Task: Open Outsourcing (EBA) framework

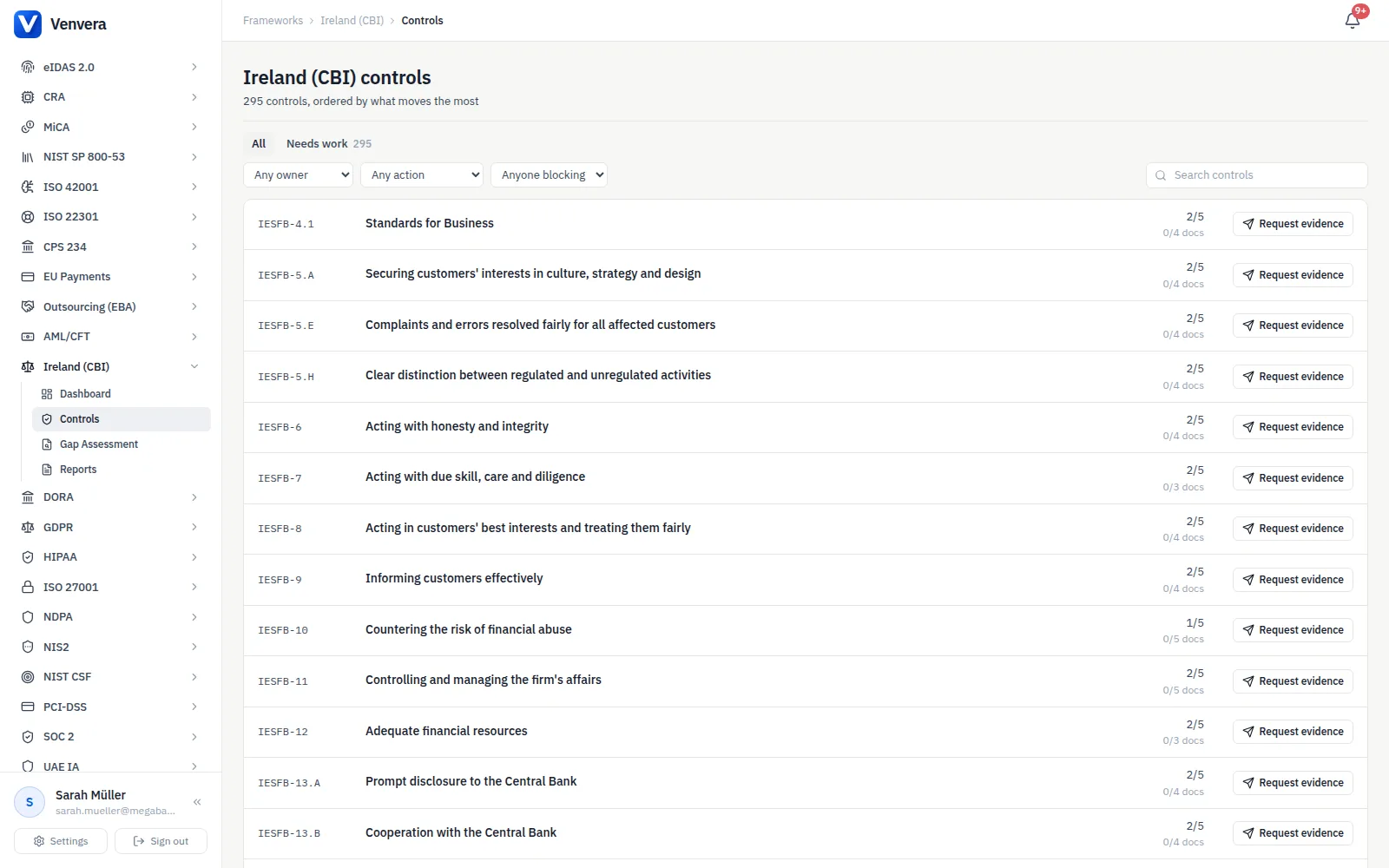Action: coord(110,306)
